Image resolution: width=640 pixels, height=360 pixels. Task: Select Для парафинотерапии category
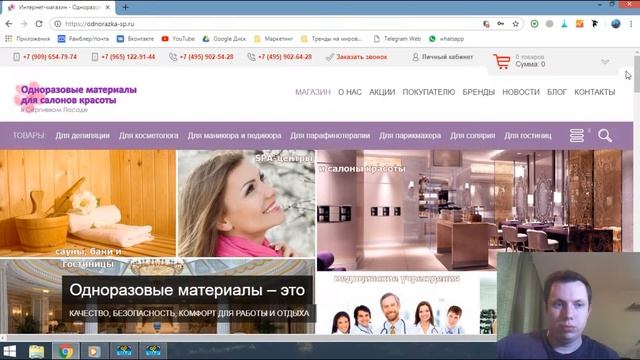330,135
